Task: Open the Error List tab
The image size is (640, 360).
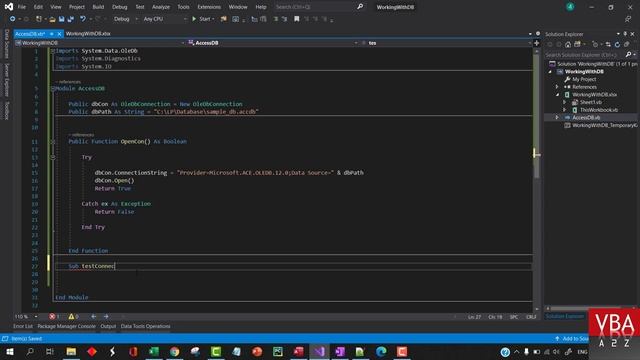Action: click(x=22, y=326)
